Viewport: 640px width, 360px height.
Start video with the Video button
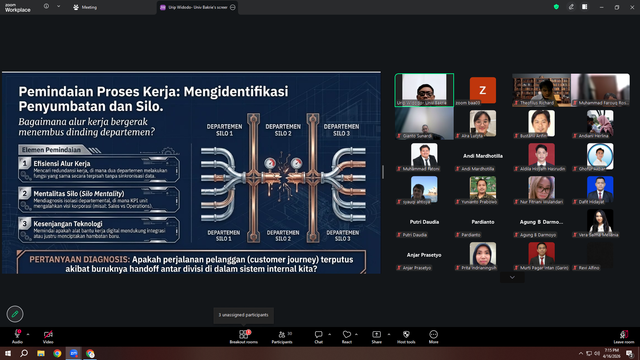tap(48, 337)
